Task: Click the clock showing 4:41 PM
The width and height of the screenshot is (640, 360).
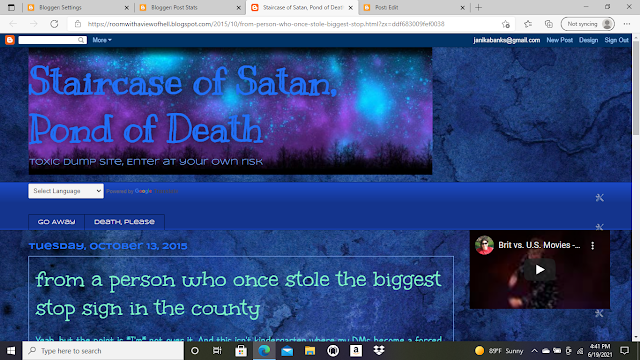Action: (x=600, y=351)
